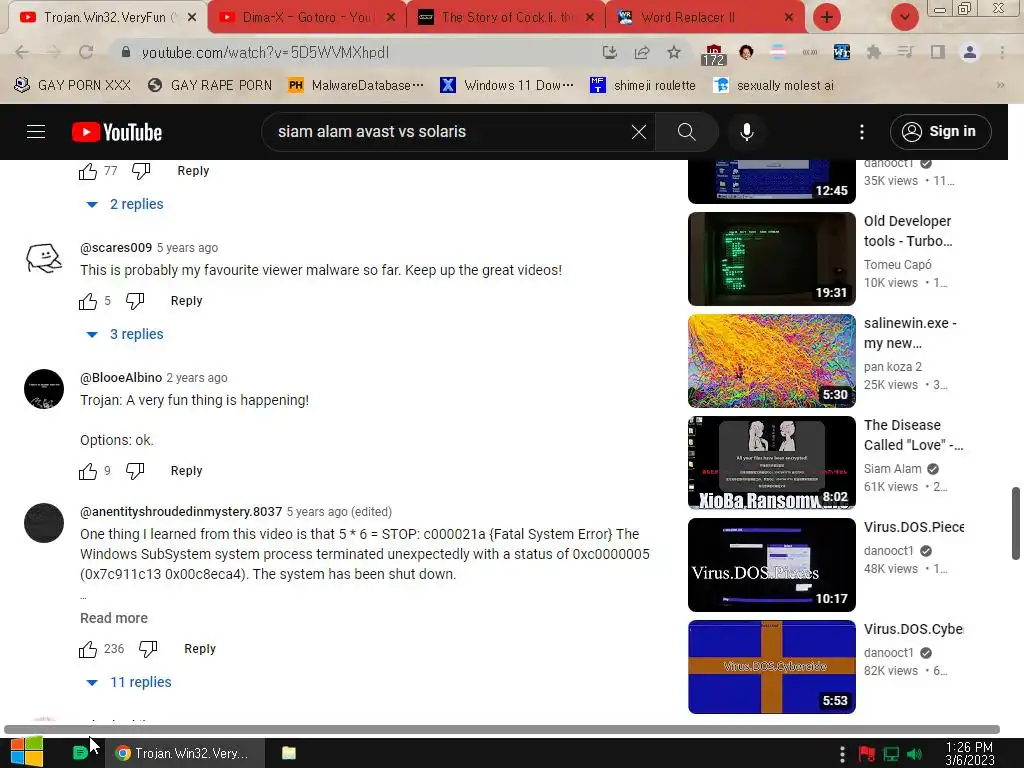Reply to the @BlooeAlbino comment

click(186, 471)
